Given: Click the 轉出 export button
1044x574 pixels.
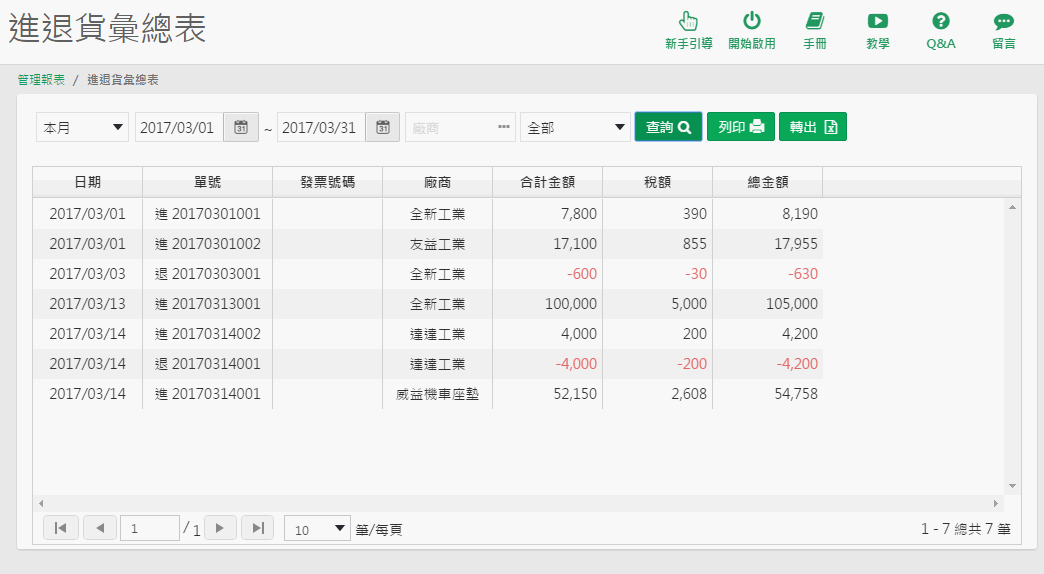Looking at the screenshot, I should (812, 127).
